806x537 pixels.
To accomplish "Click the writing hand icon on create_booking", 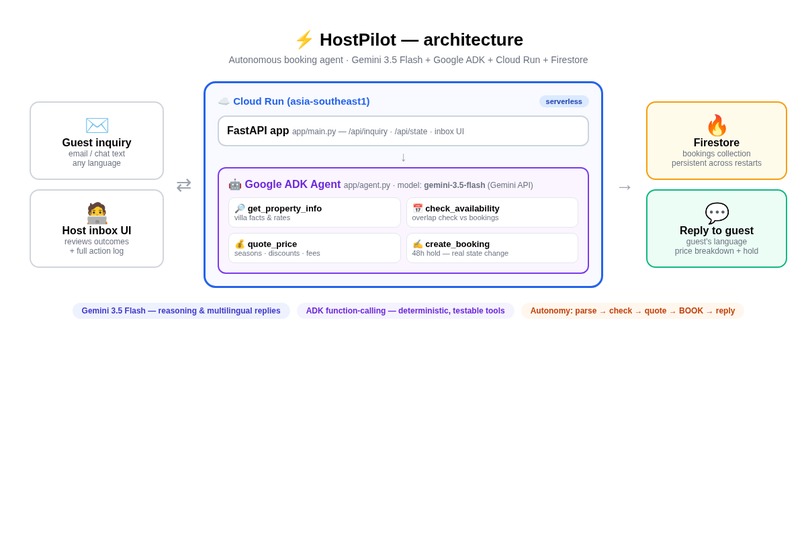I will (417, 244).
